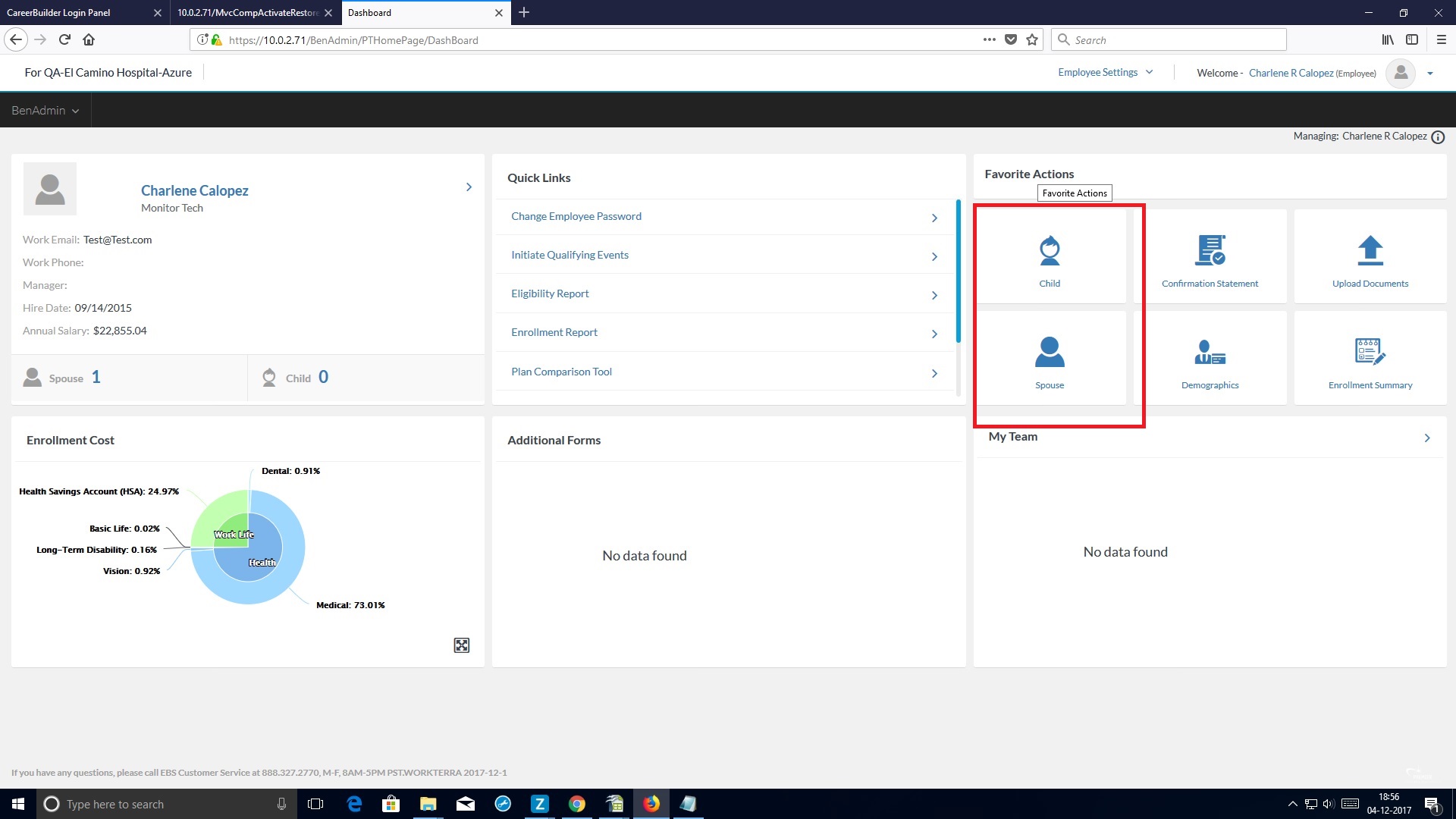
Task: Click the Quick Links vertical scrollbar
Action: 958,271
